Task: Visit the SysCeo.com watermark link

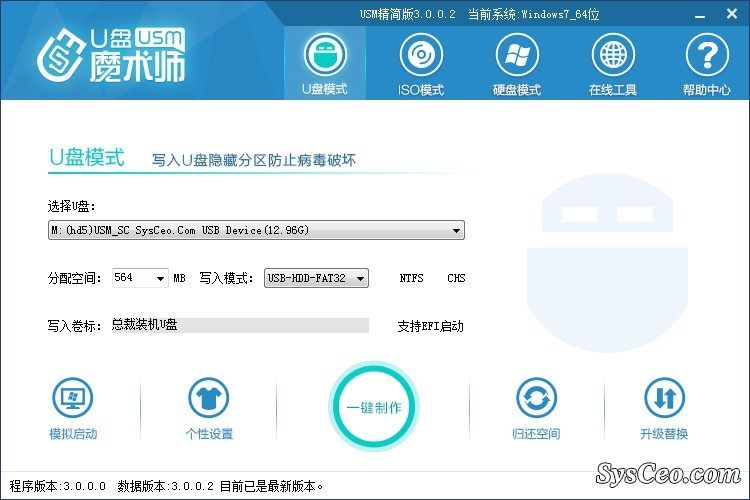Action: coord(668,472)
